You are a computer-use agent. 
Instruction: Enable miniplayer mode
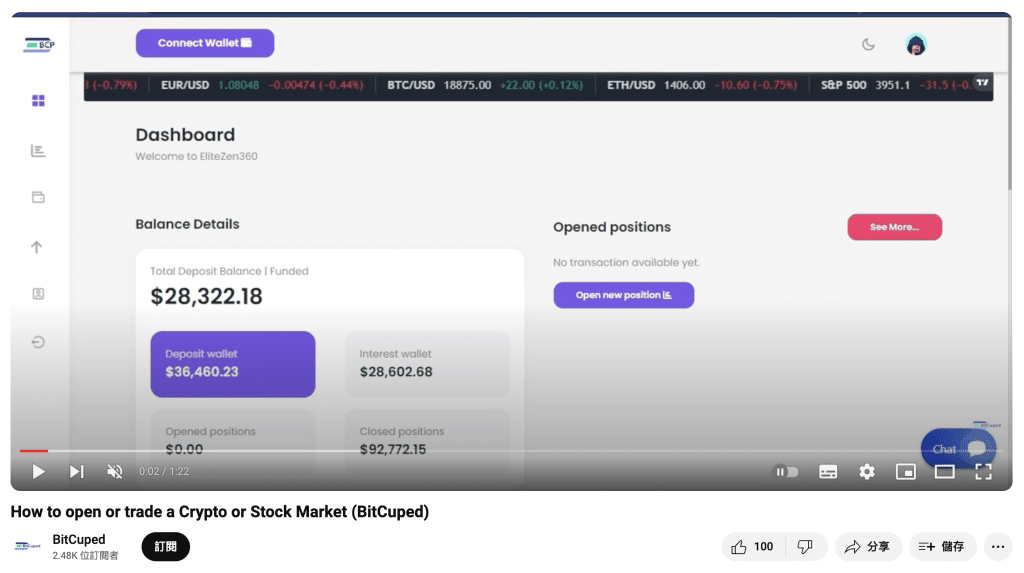click(906, 472)
